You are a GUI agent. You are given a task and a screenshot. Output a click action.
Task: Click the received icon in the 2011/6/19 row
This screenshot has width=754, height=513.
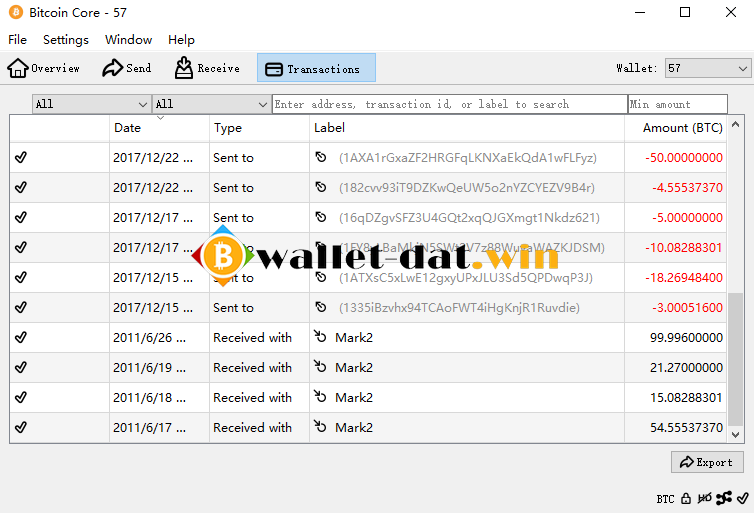point(320,366)
